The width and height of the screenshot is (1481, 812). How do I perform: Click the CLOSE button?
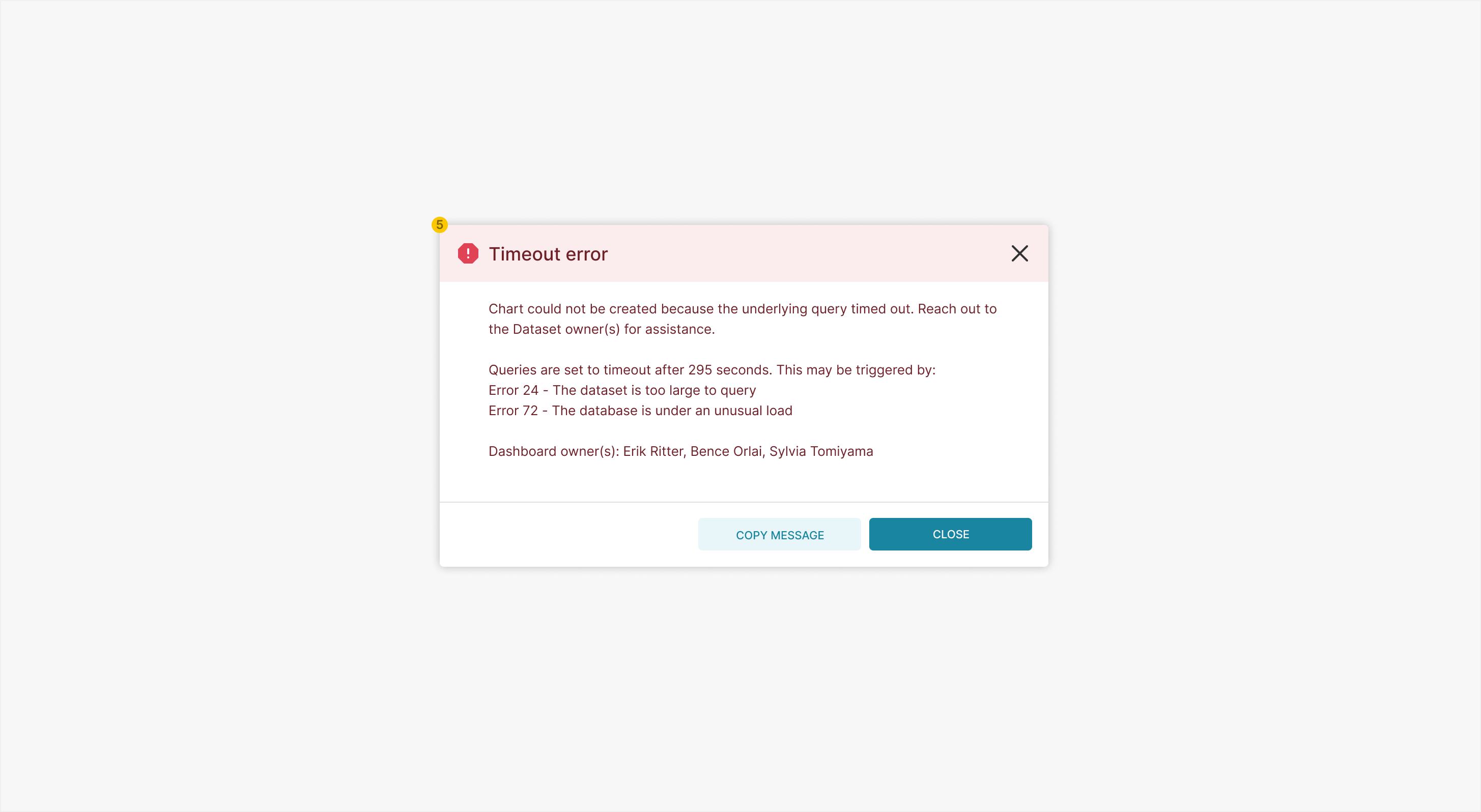click(x=950, y=534)
